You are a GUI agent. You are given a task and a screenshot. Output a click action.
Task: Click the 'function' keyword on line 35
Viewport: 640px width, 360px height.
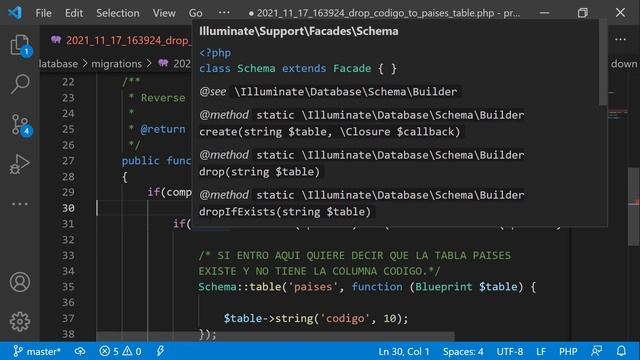click(x=377, y=287)
